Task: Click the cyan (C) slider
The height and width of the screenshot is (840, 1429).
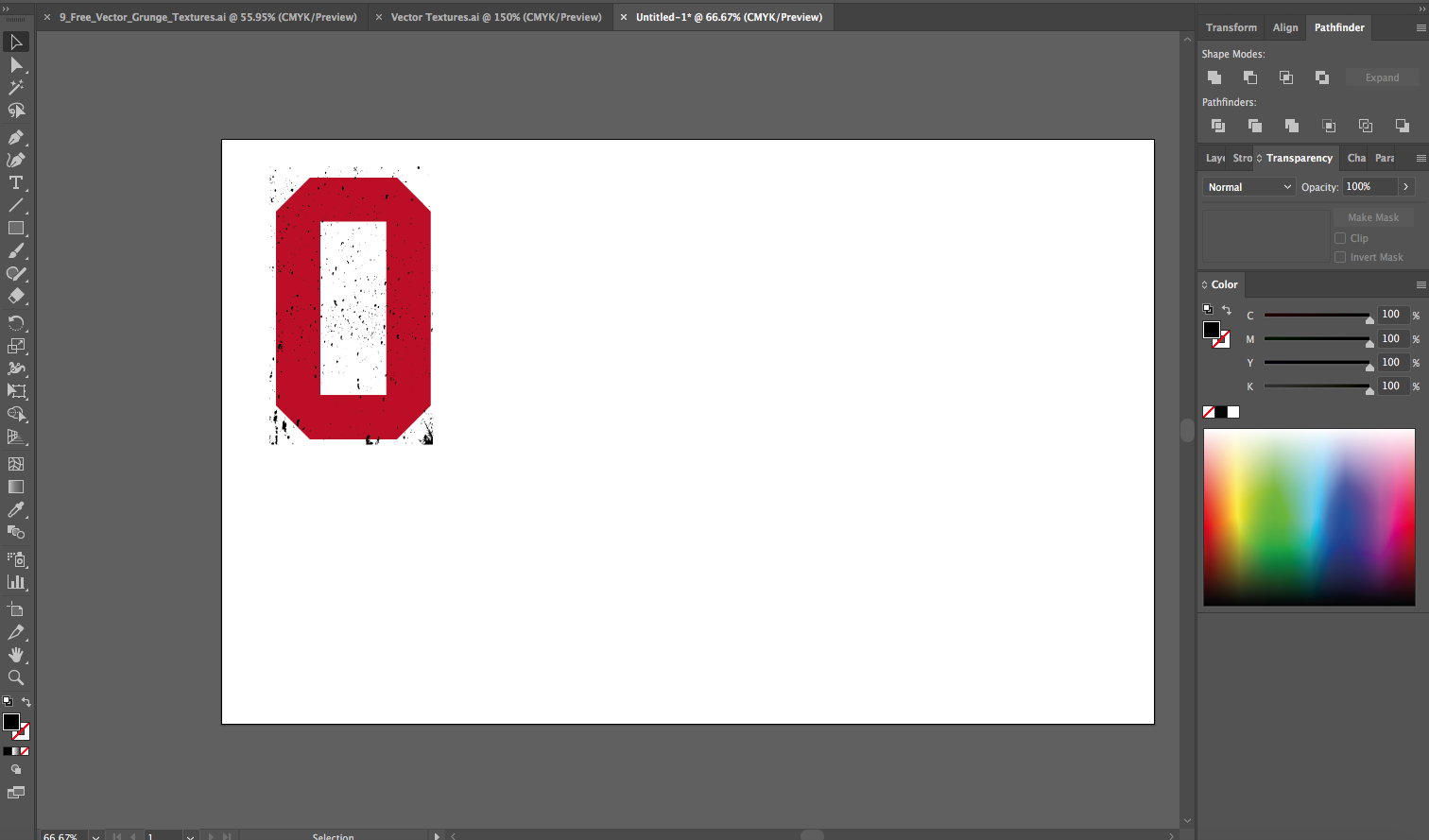Action: tap(1317, 316)
